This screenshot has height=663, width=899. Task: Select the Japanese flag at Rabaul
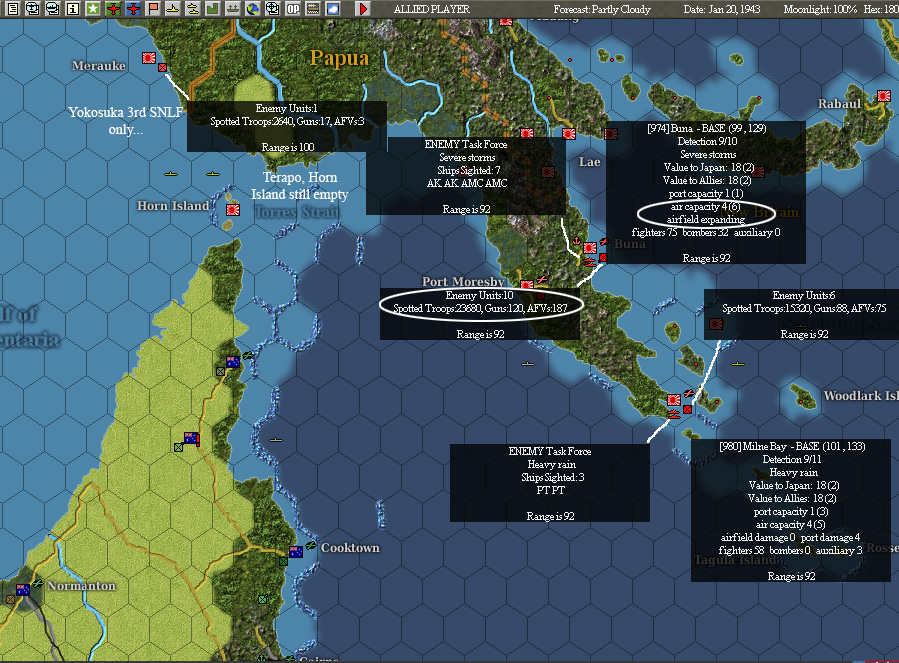pyautogui.click(x=884, y=96)
